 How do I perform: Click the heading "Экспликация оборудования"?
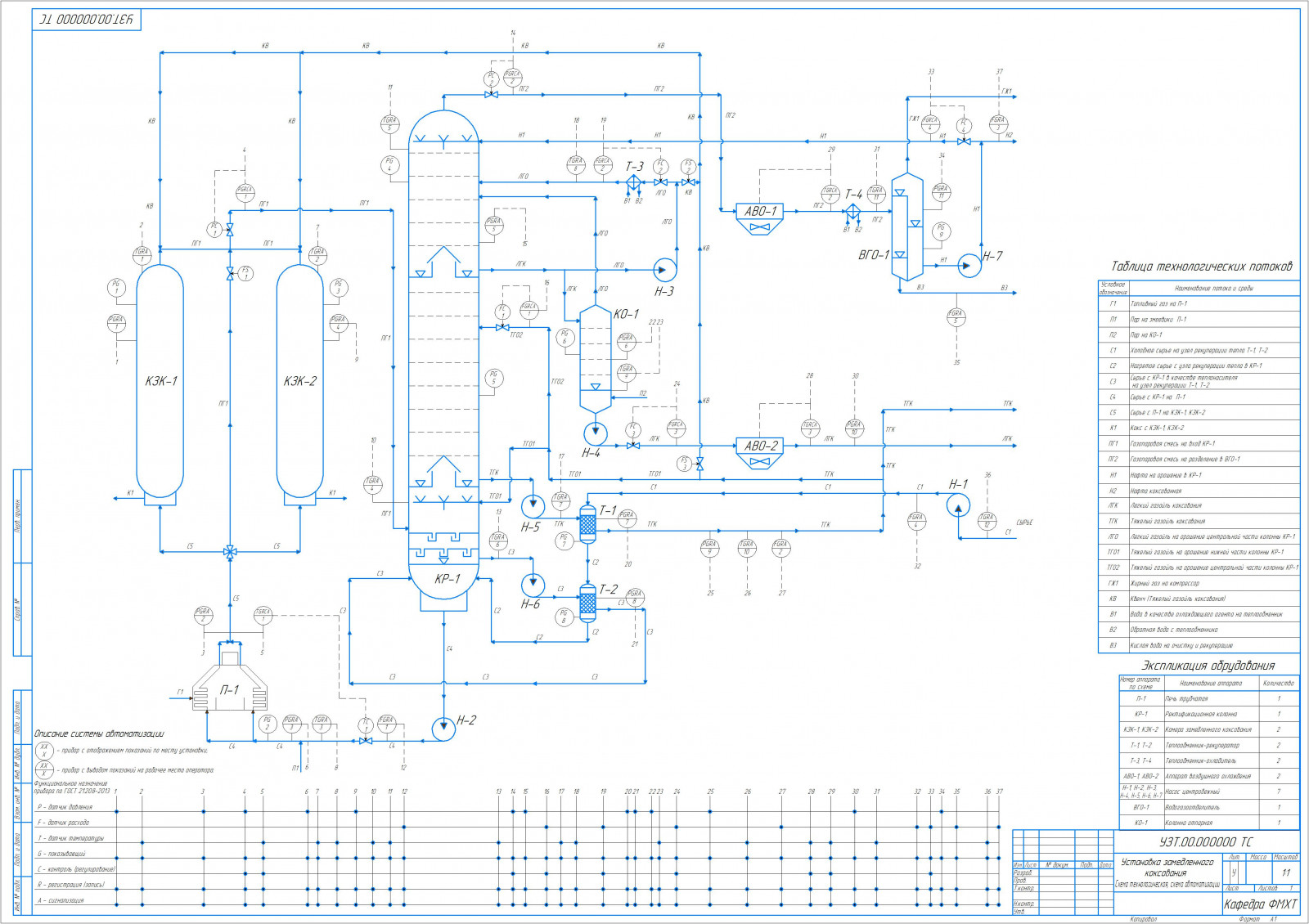[1208, 666]
